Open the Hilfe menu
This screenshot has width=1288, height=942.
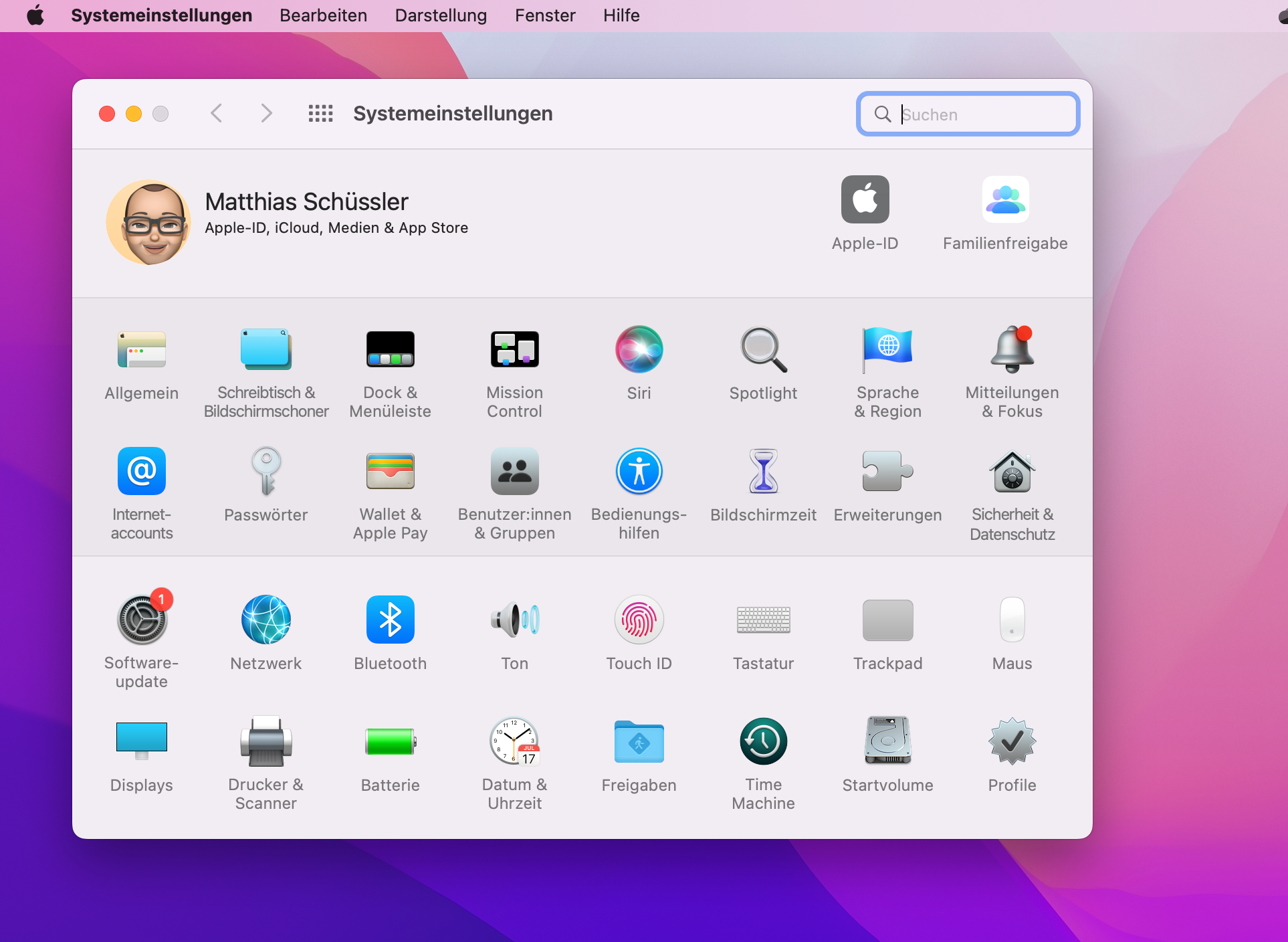[x=621, y=15]
